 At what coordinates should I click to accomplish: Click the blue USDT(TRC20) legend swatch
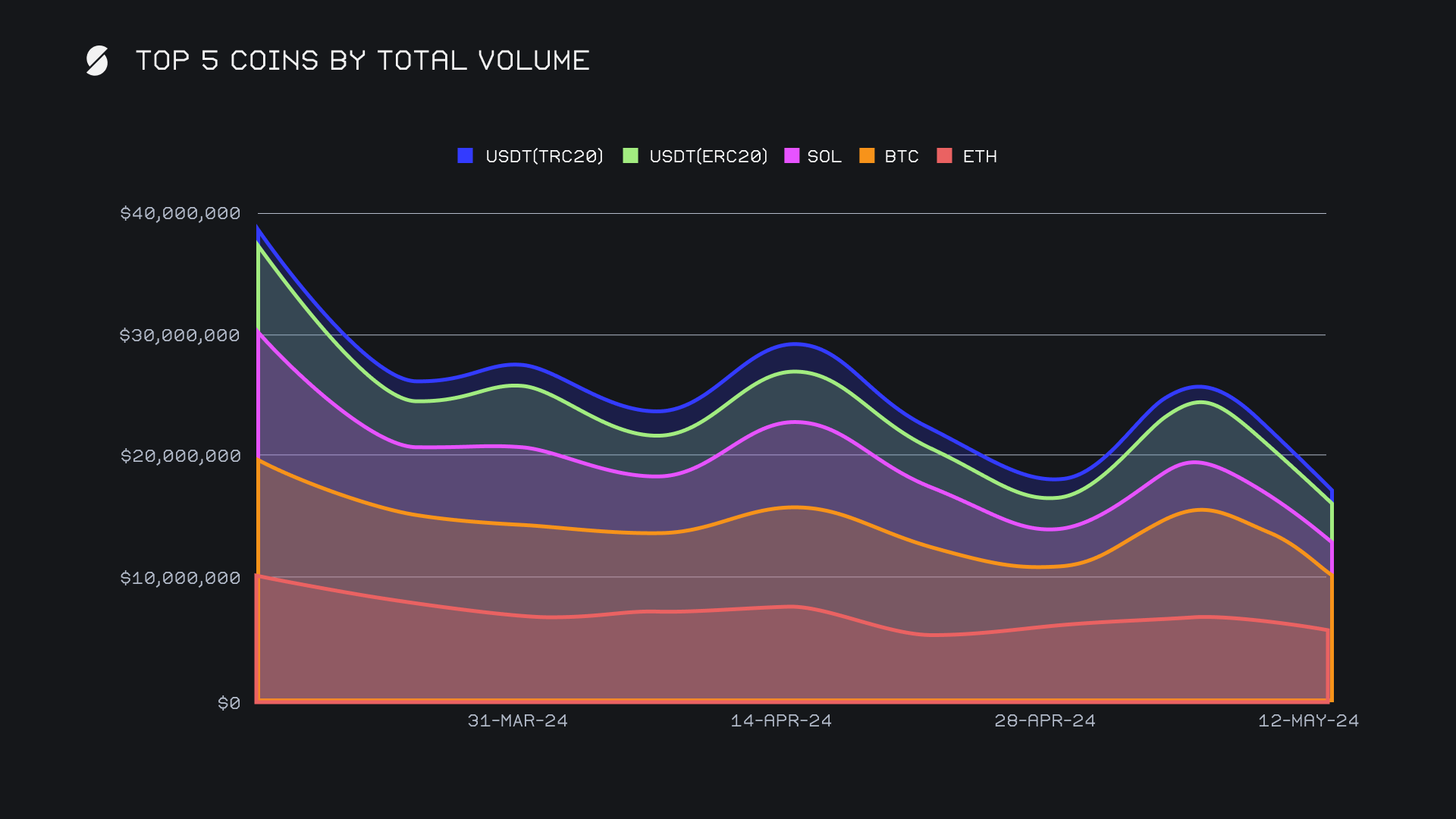pos(466,155)
